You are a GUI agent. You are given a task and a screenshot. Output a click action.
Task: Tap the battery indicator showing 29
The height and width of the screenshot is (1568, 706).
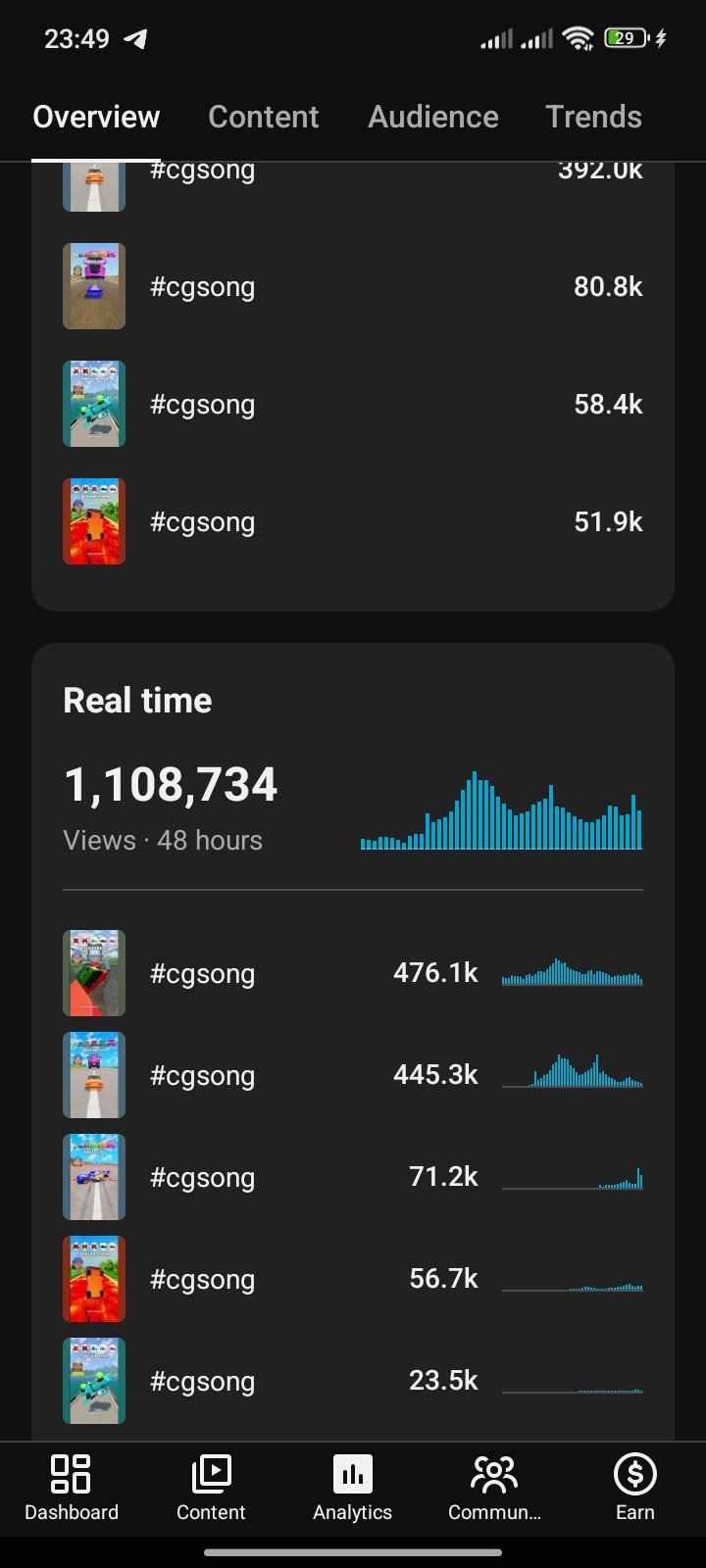[628, 38]
